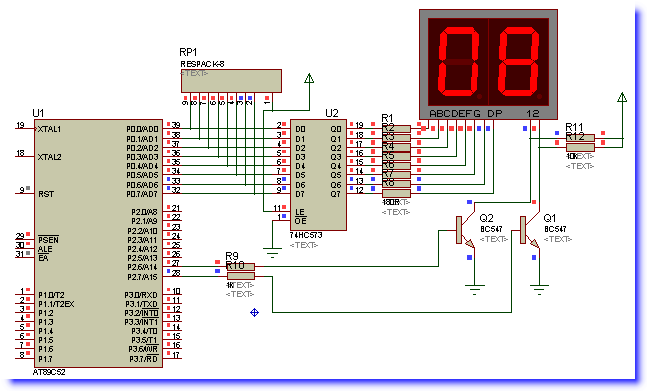Click the ground symbol below 74HC573 OE pin

click(x=272, y=252)
